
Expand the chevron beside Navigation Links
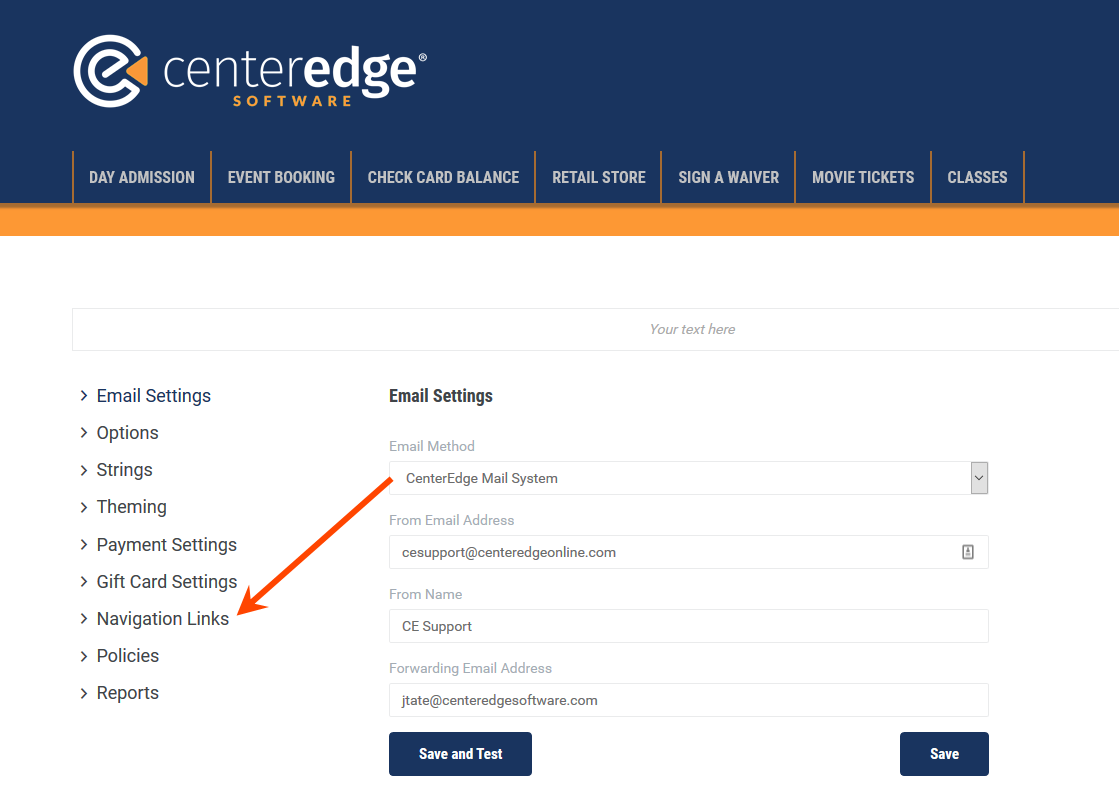tap(83, 619)
